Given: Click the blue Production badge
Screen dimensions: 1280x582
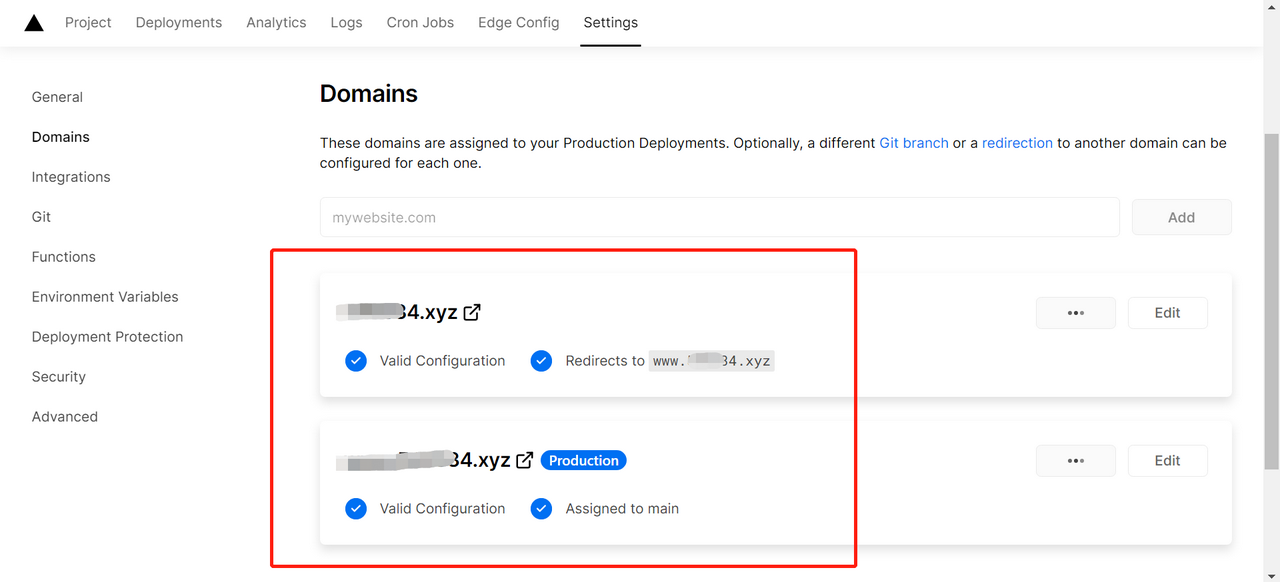Looking at the screenshot, I should (583, 461).
